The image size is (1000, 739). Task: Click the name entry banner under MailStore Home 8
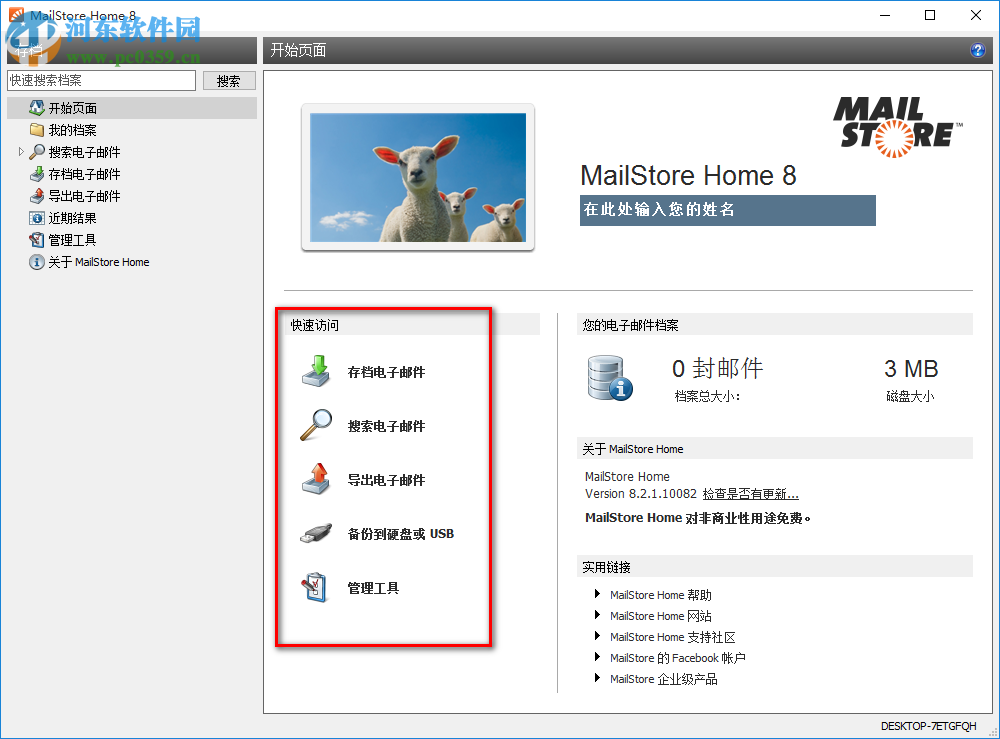[726, 210]
